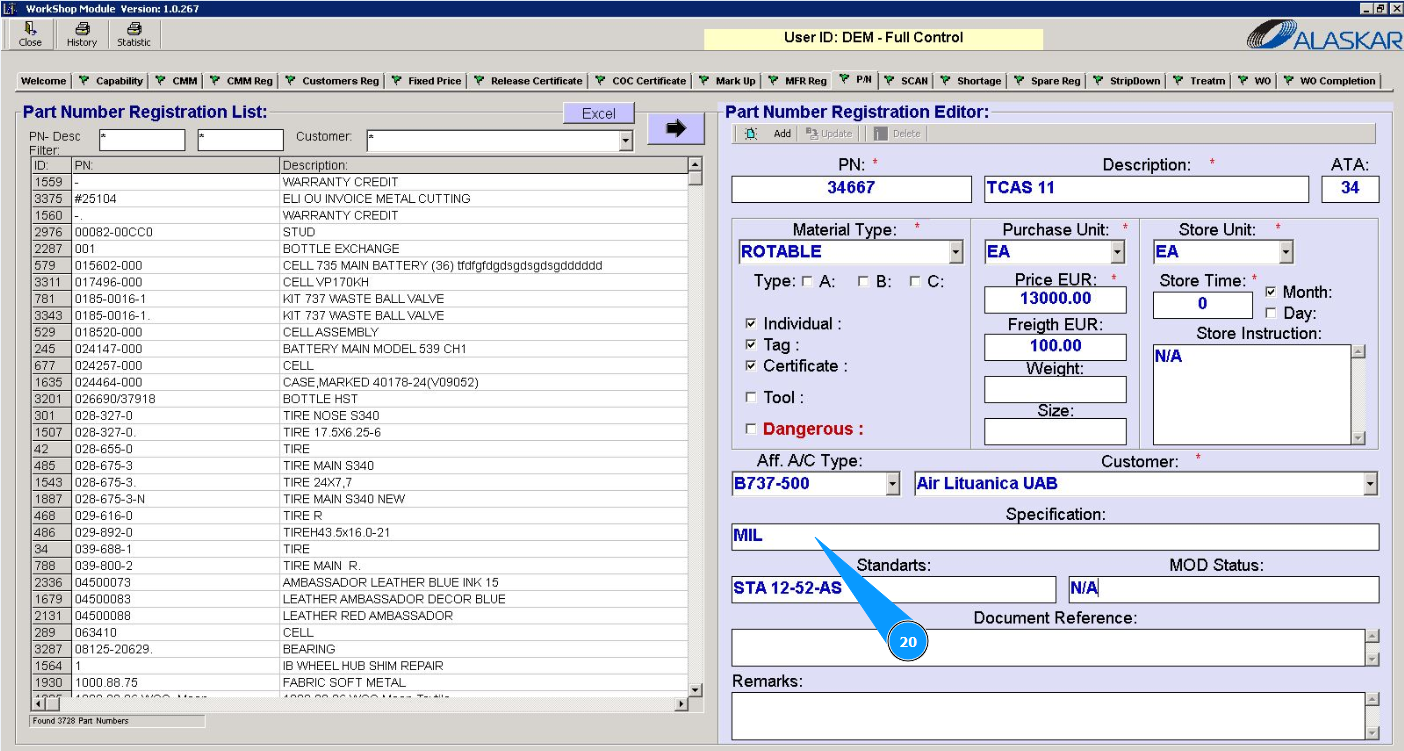
Task: Click the Delete record icon
Action: (x=880, y=134)
